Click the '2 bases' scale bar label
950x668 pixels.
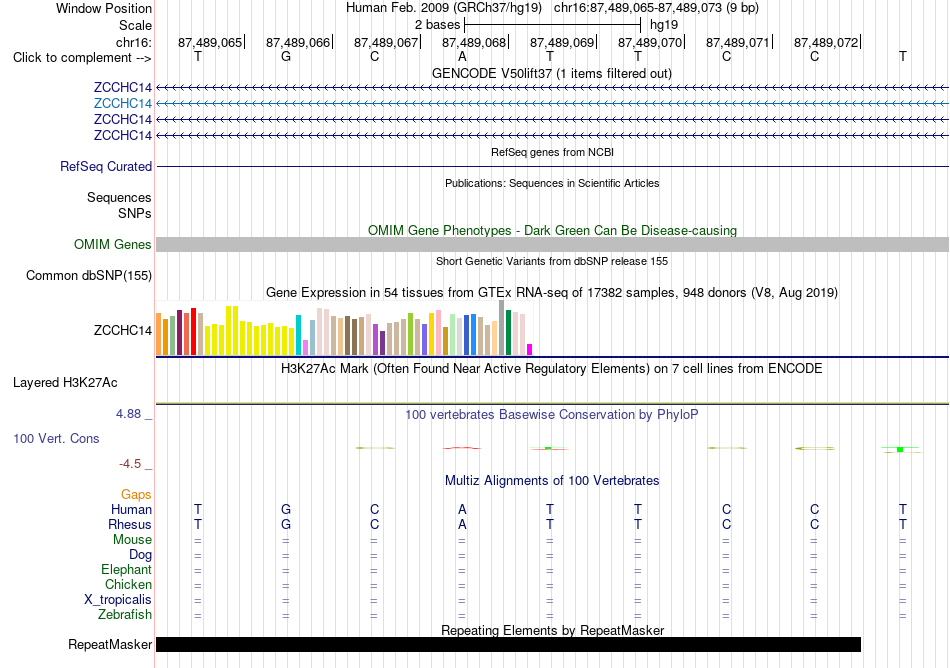pos(437,25)
